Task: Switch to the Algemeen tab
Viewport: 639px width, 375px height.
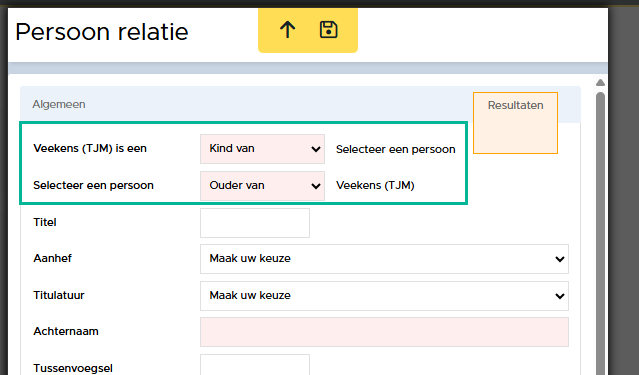Action: pos(59,104)
